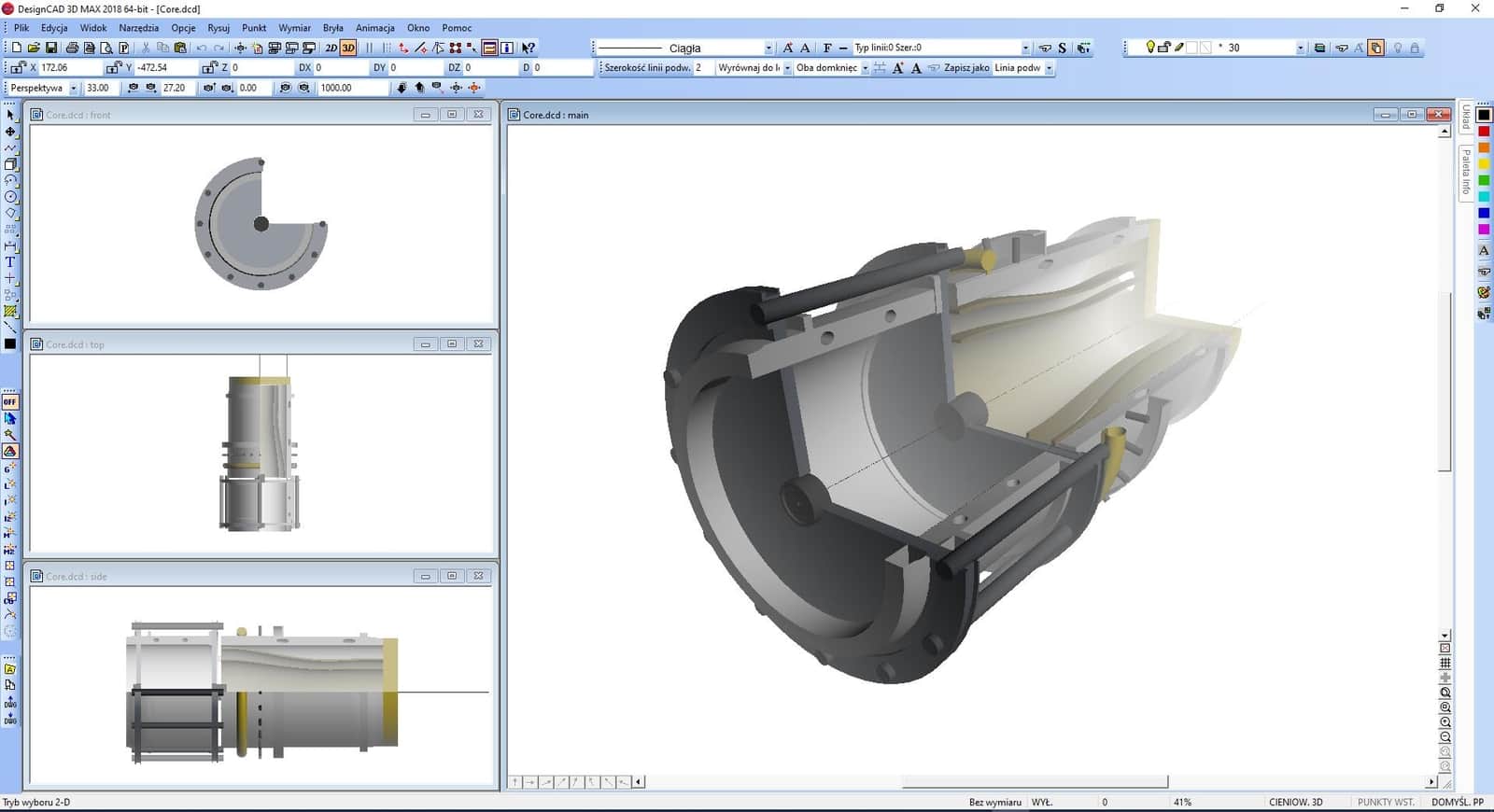This screenshot has width=1494, height=812.
Task: Click the Save file icon
Action: click(x=51, y=48)
